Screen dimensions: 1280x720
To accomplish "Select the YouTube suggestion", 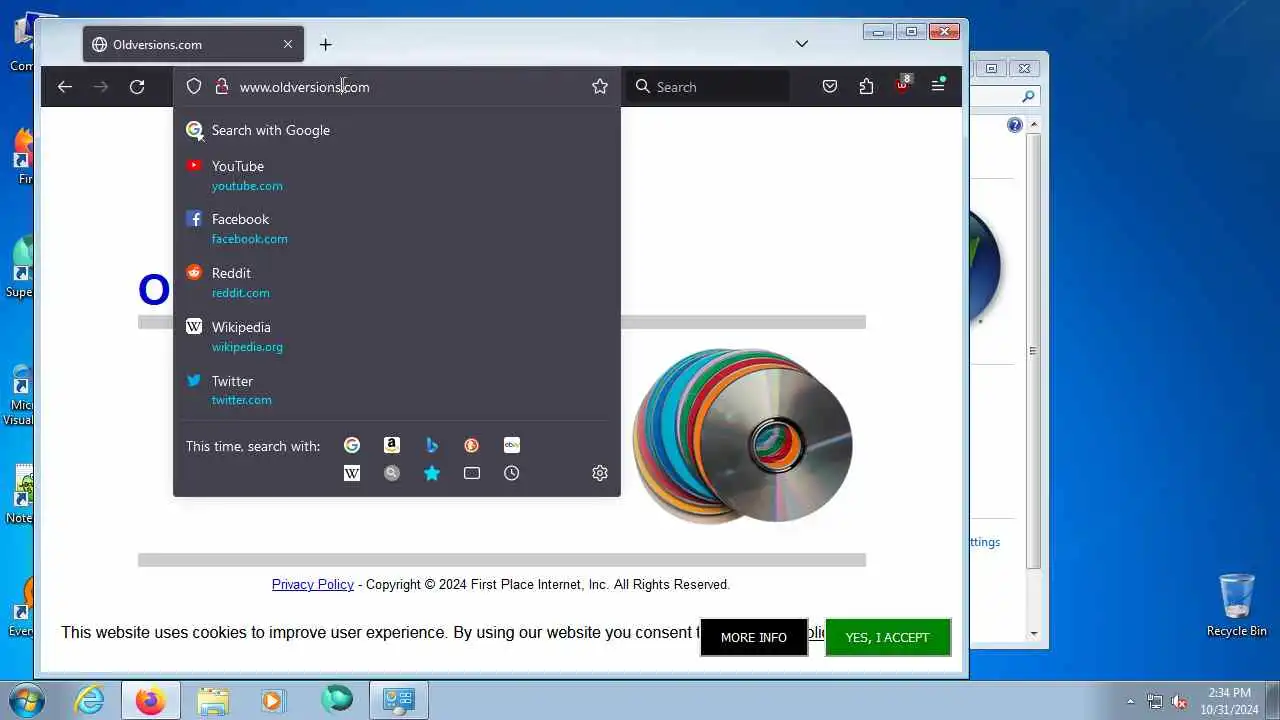I will tap(396, 175).
